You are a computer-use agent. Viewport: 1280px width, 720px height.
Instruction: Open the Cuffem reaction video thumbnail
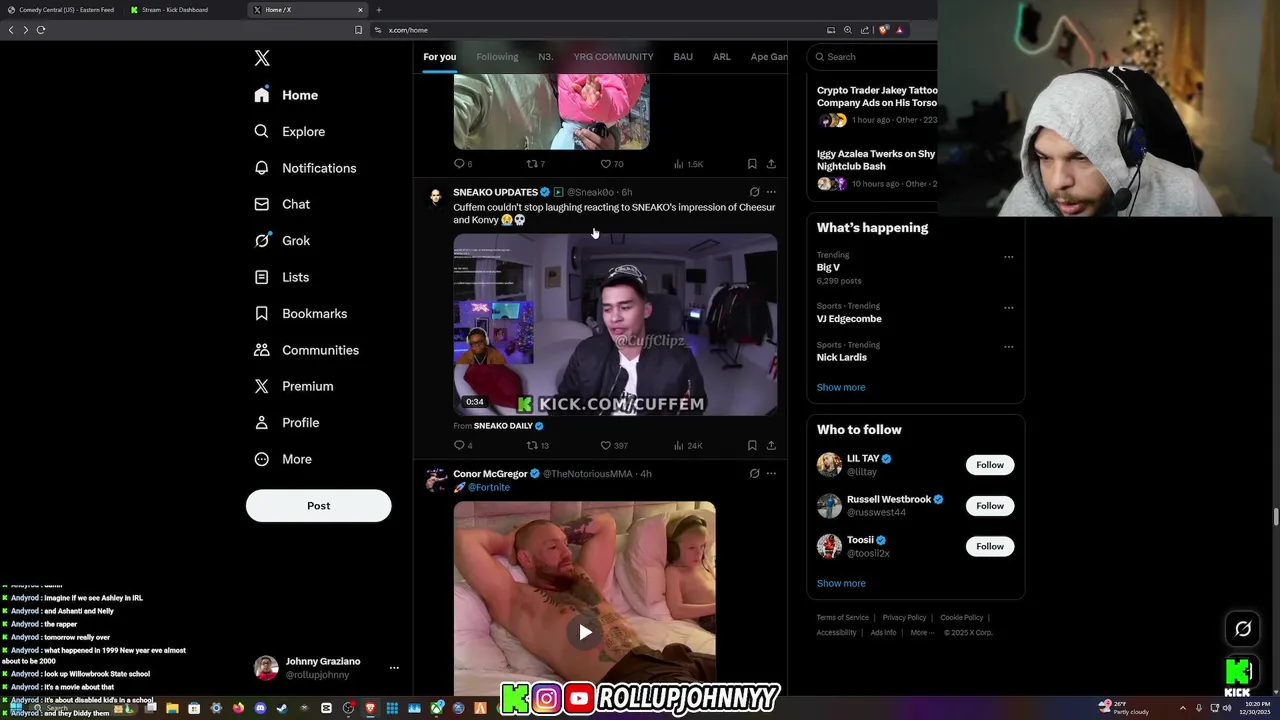click(x=615, y=325)
